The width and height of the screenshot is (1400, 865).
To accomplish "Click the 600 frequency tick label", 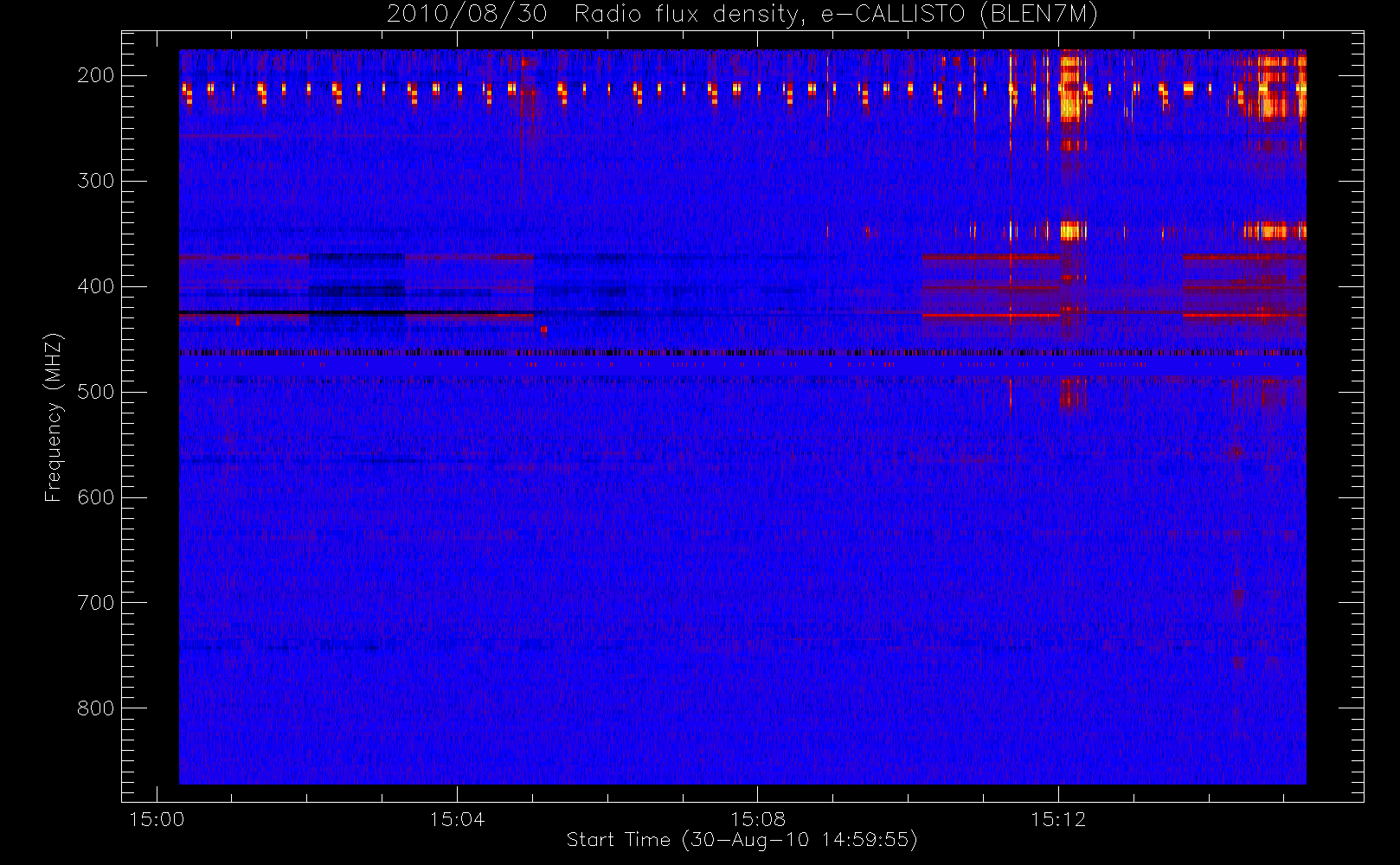I will pos(95,497).
